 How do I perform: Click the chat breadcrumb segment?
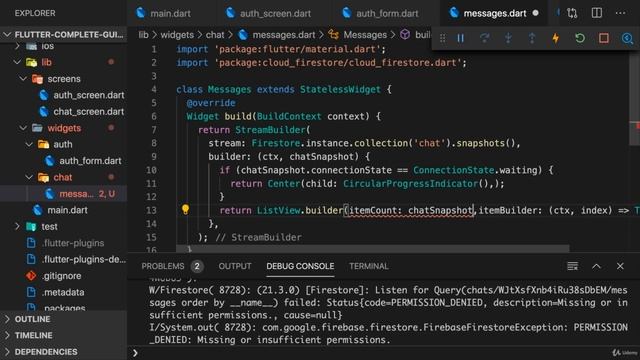tap(215, 35)
